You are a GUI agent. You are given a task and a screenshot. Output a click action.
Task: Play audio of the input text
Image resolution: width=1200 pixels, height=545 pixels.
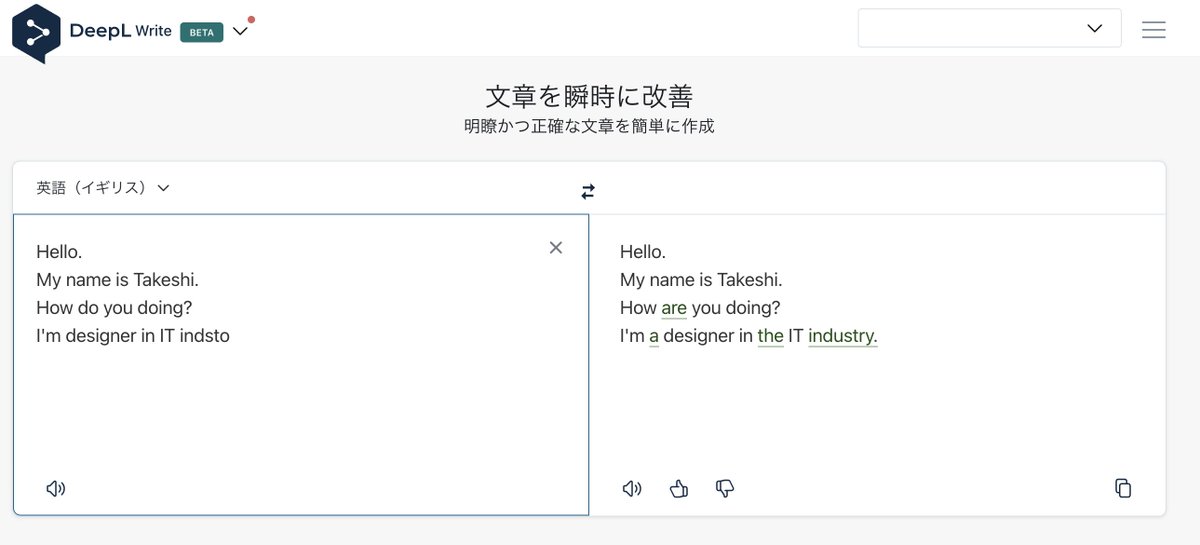[56, 489]
